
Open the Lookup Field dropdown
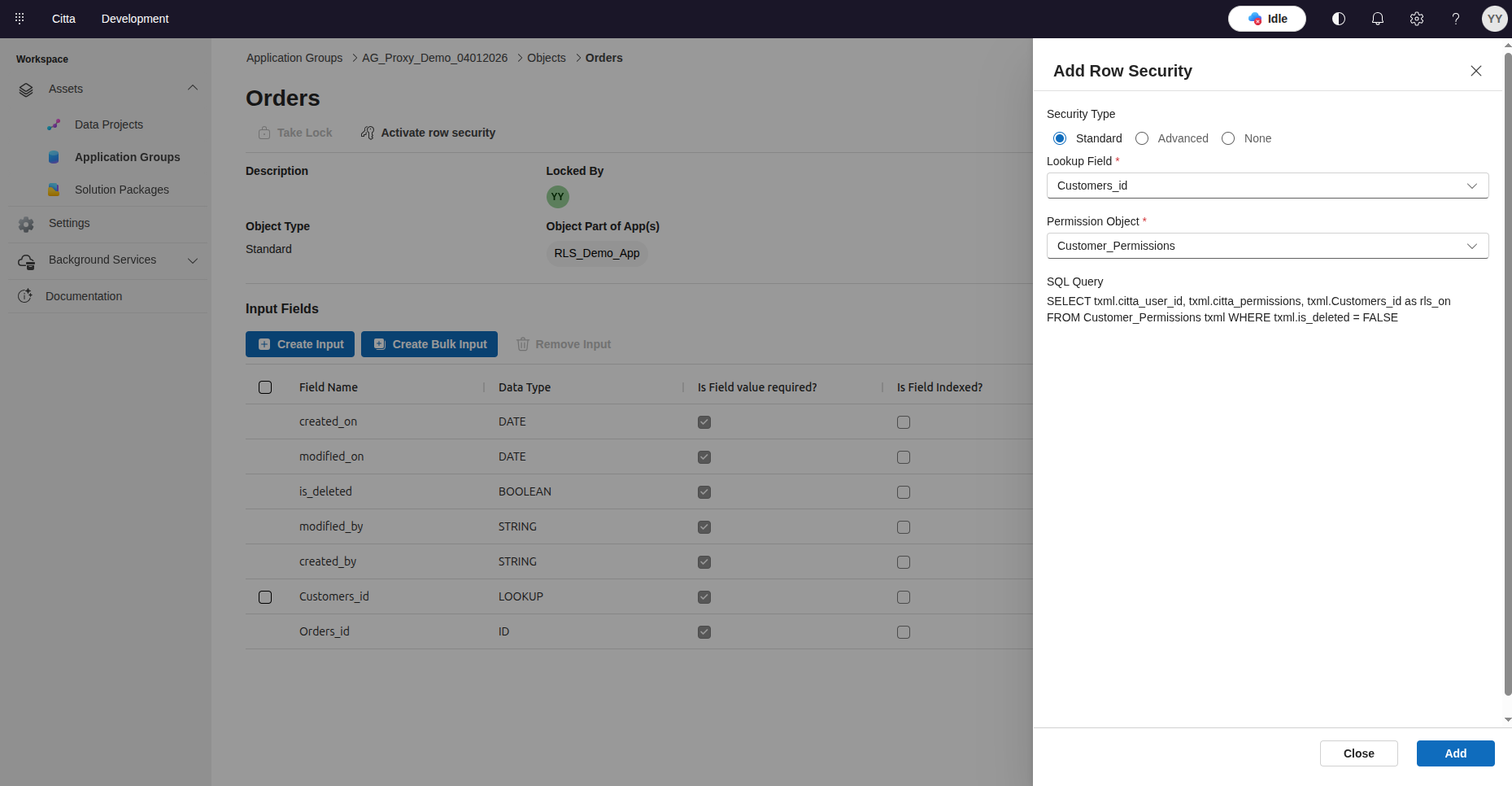(1266, 186)
